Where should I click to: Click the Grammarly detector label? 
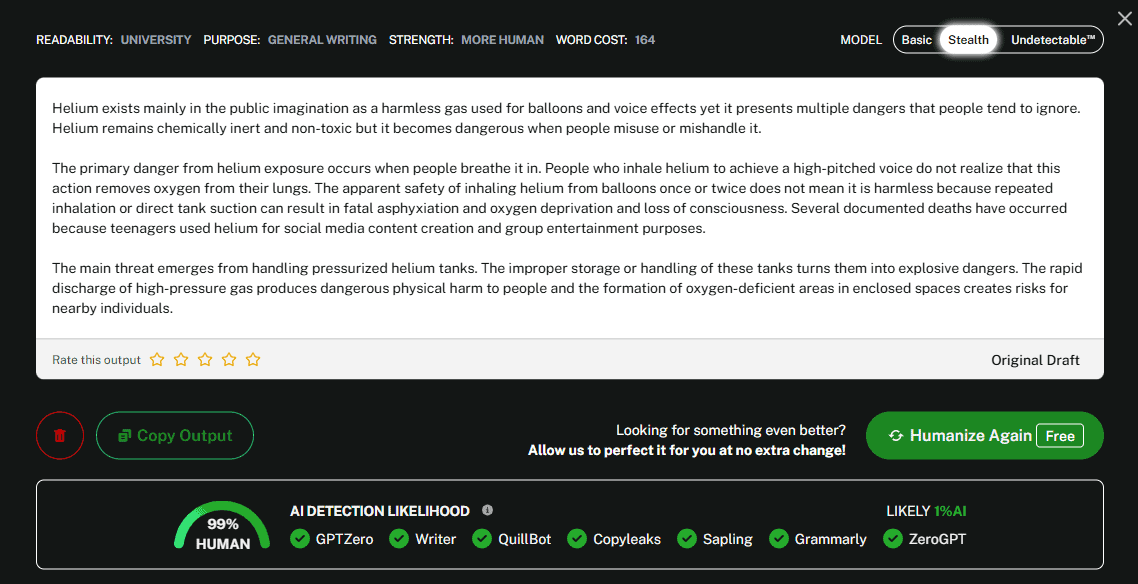(830, 539)
